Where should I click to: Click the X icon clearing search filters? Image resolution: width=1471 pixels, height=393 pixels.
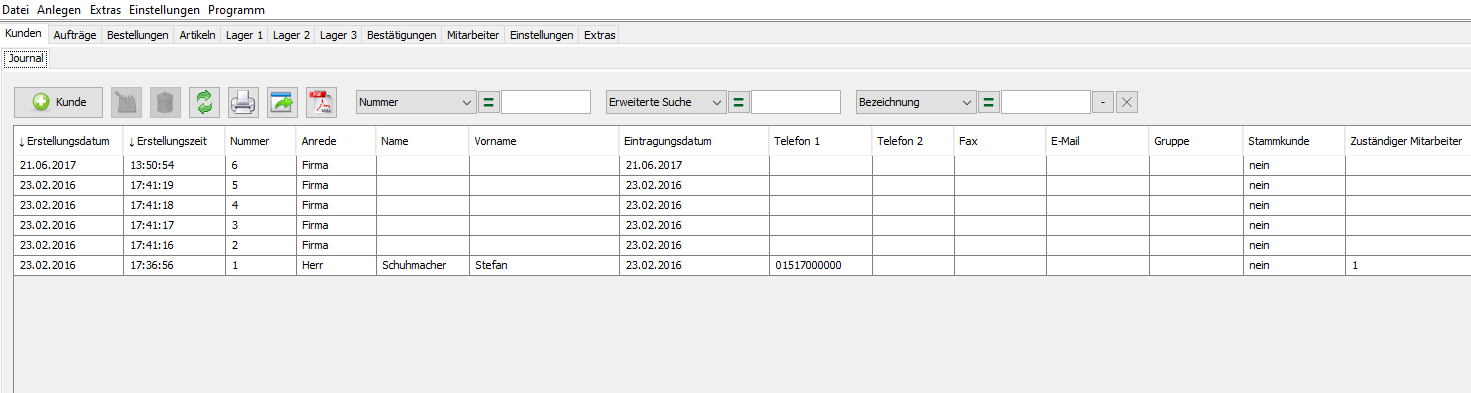tap(1127, 102)
